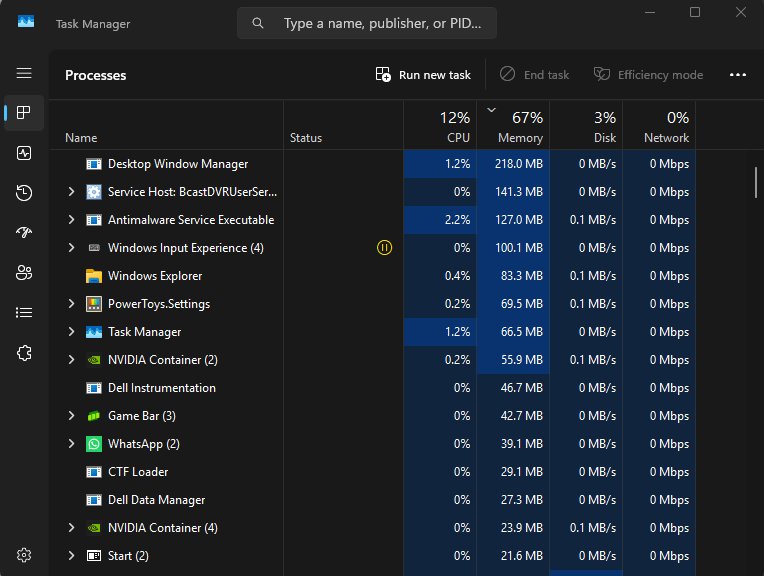The width and height of the screenshot is (764, 576).
Task: Click the CTF Loader icon
Action: [94, 472]
